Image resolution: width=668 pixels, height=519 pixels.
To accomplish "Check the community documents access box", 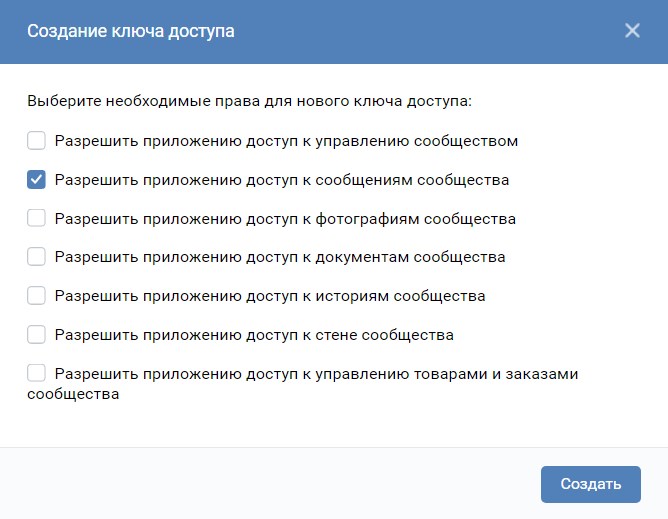I will 37,257.
